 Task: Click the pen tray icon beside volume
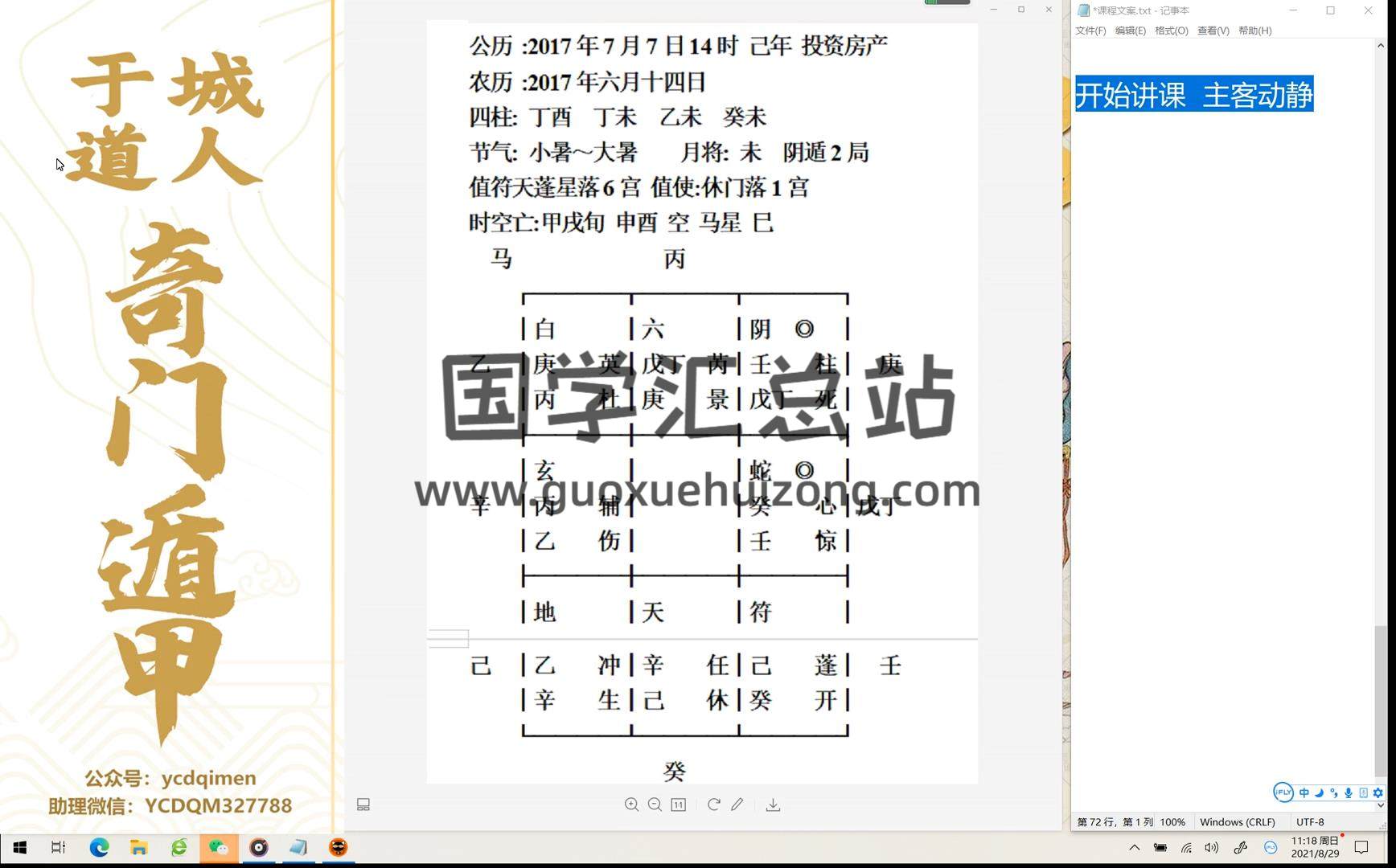1241,847
